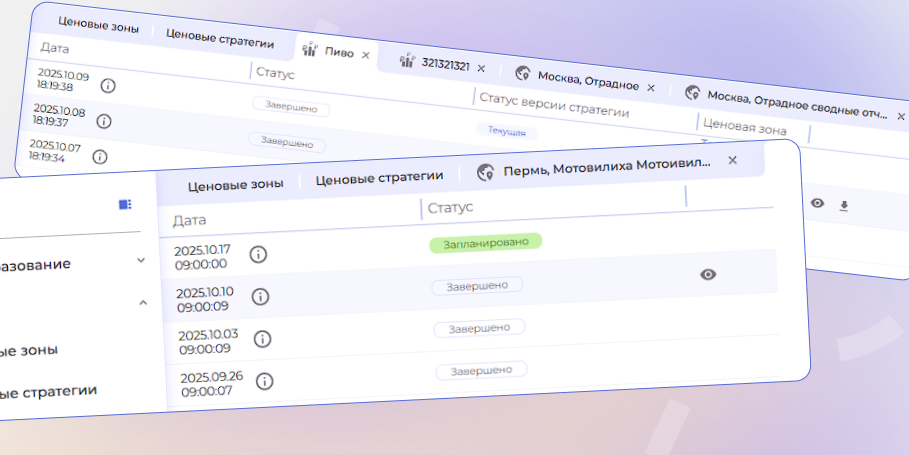
Task: Click Завершено badge in the 2025.09.26 row
Action: (x=481, y=370)
